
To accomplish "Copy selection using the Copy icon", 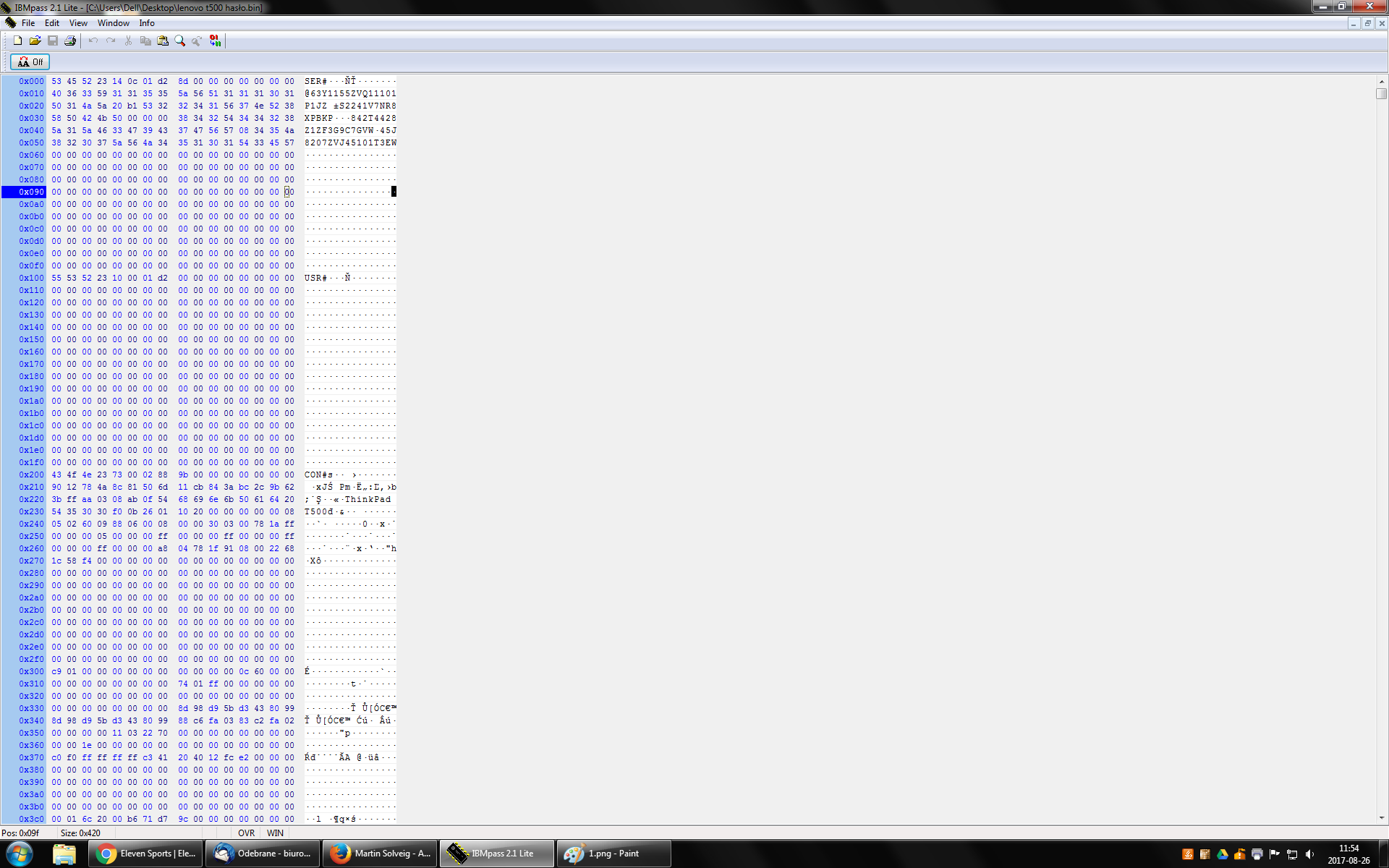I will [x=145, y=41].
